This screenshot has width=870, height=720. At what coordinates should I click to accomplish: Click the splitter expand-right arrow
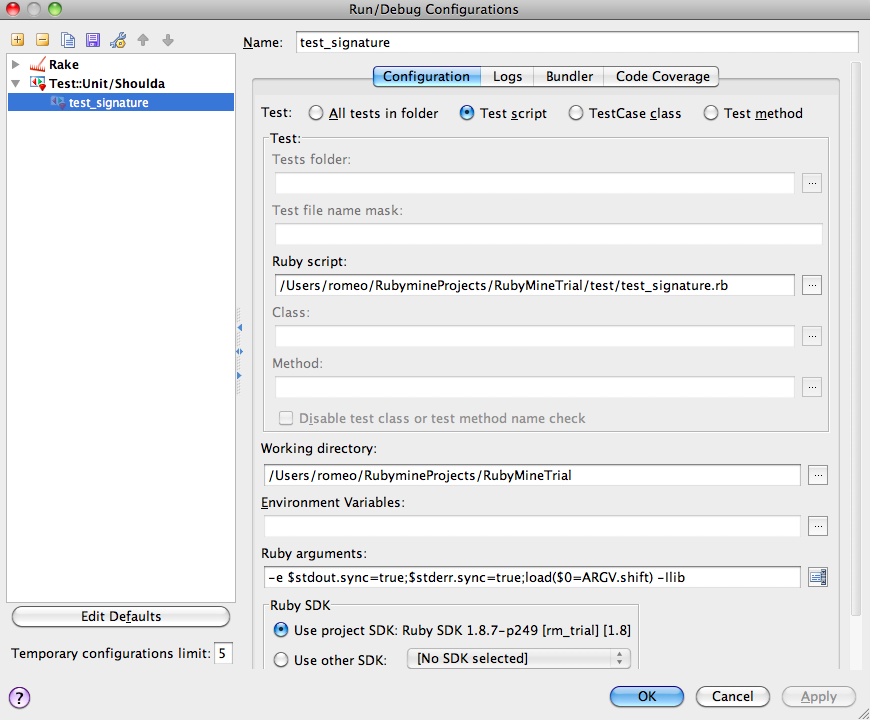point(240,376)
